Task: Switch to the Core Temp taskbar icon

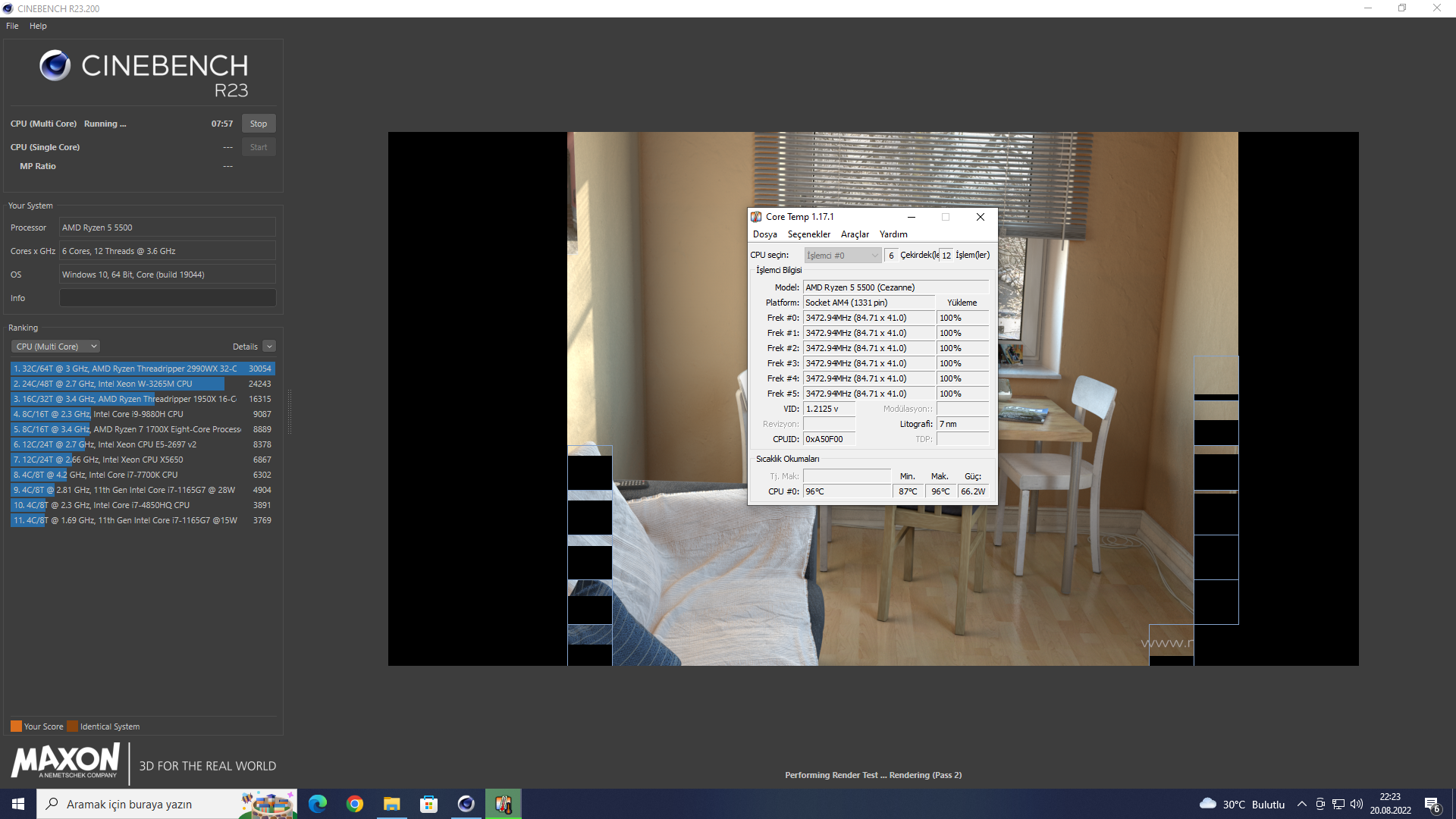Action: click(504, 804)
